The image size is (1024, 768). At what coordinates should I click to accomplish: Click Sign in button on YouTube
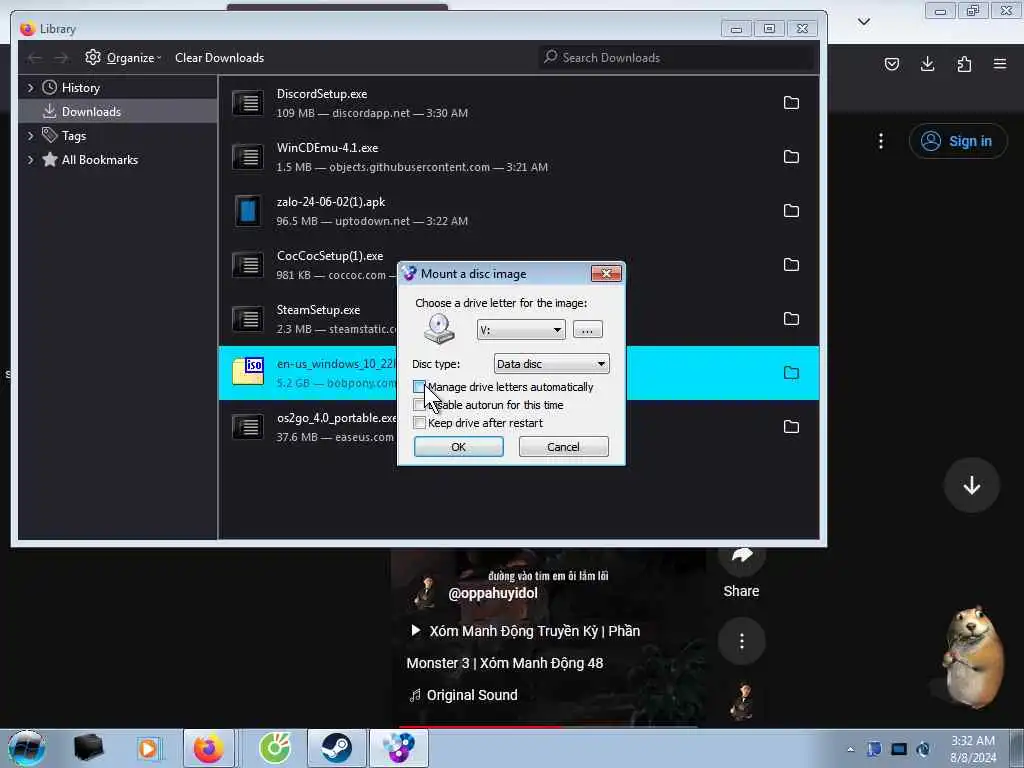(x=957, y=141)
